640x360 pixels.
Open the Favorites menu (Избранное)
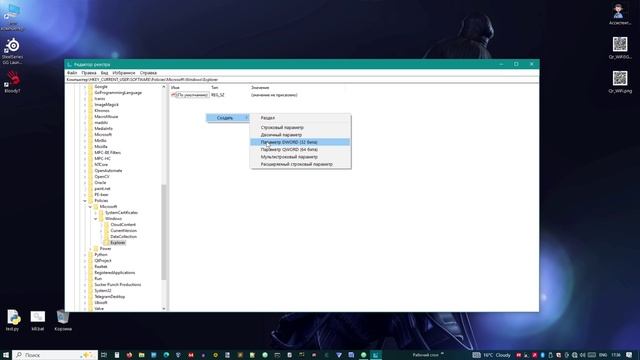[124, 73]
